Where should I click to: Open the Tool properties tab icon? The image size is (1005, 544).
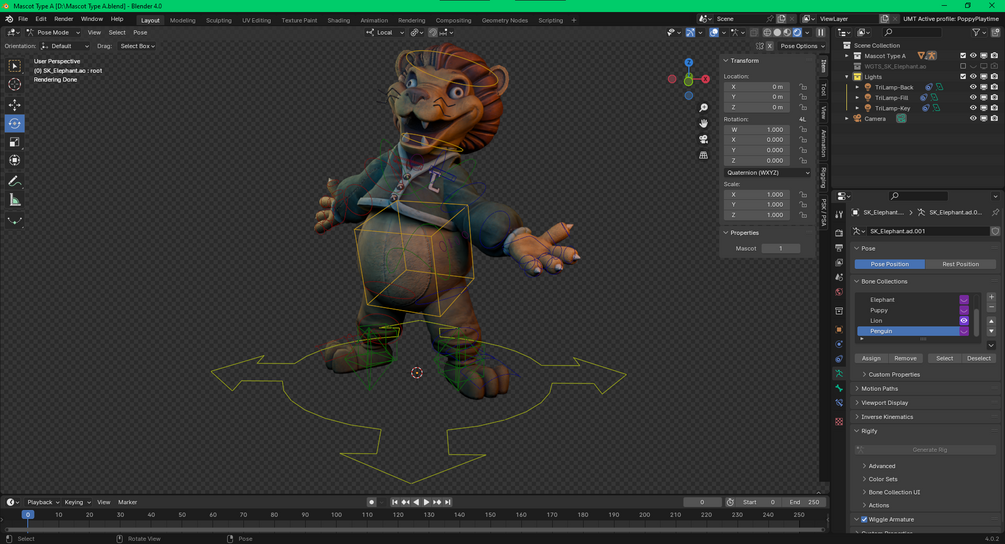[x=839, y=215]
